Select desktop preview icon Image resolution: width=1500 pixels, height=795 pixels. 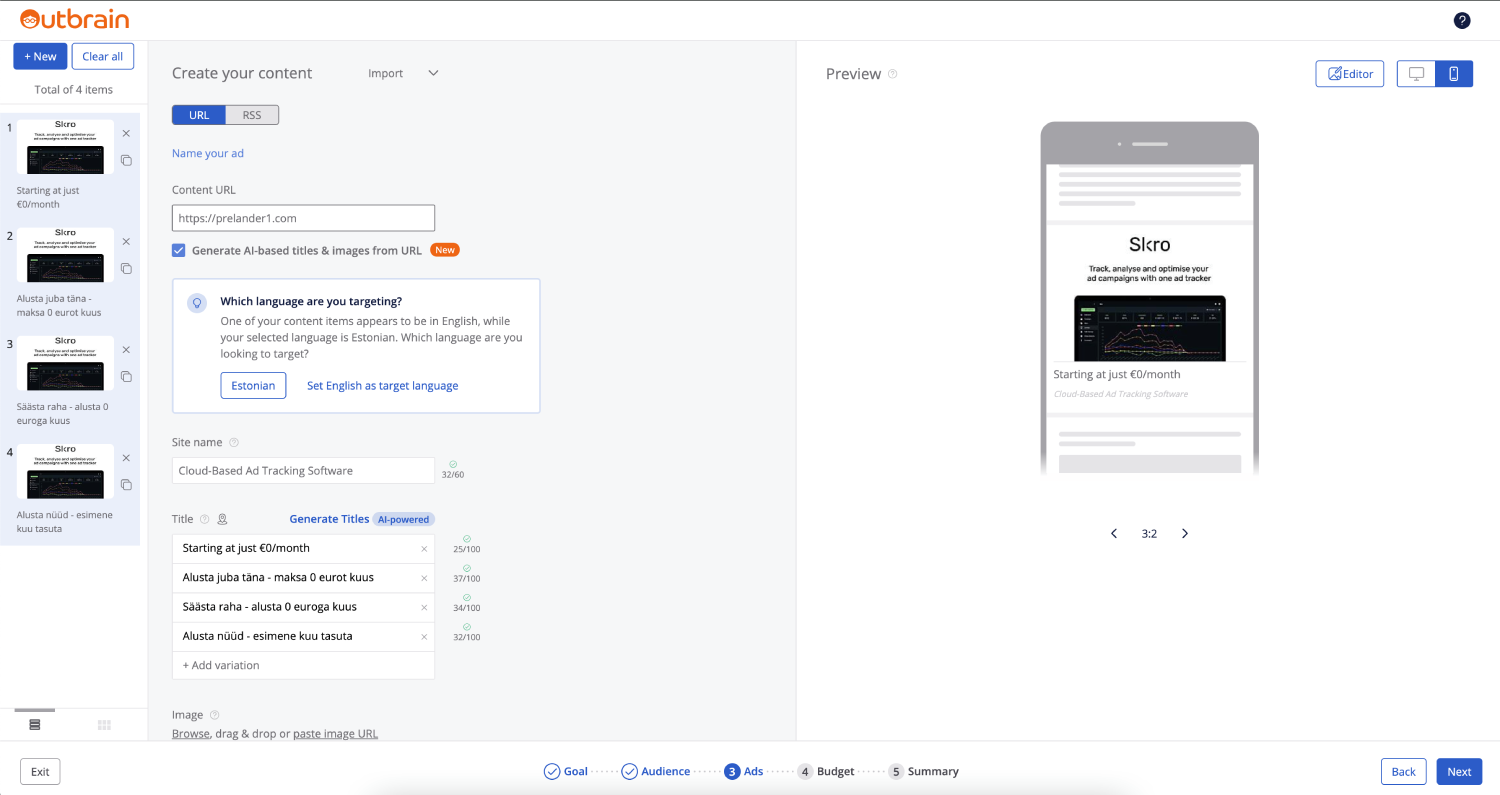coord(1416,73)
